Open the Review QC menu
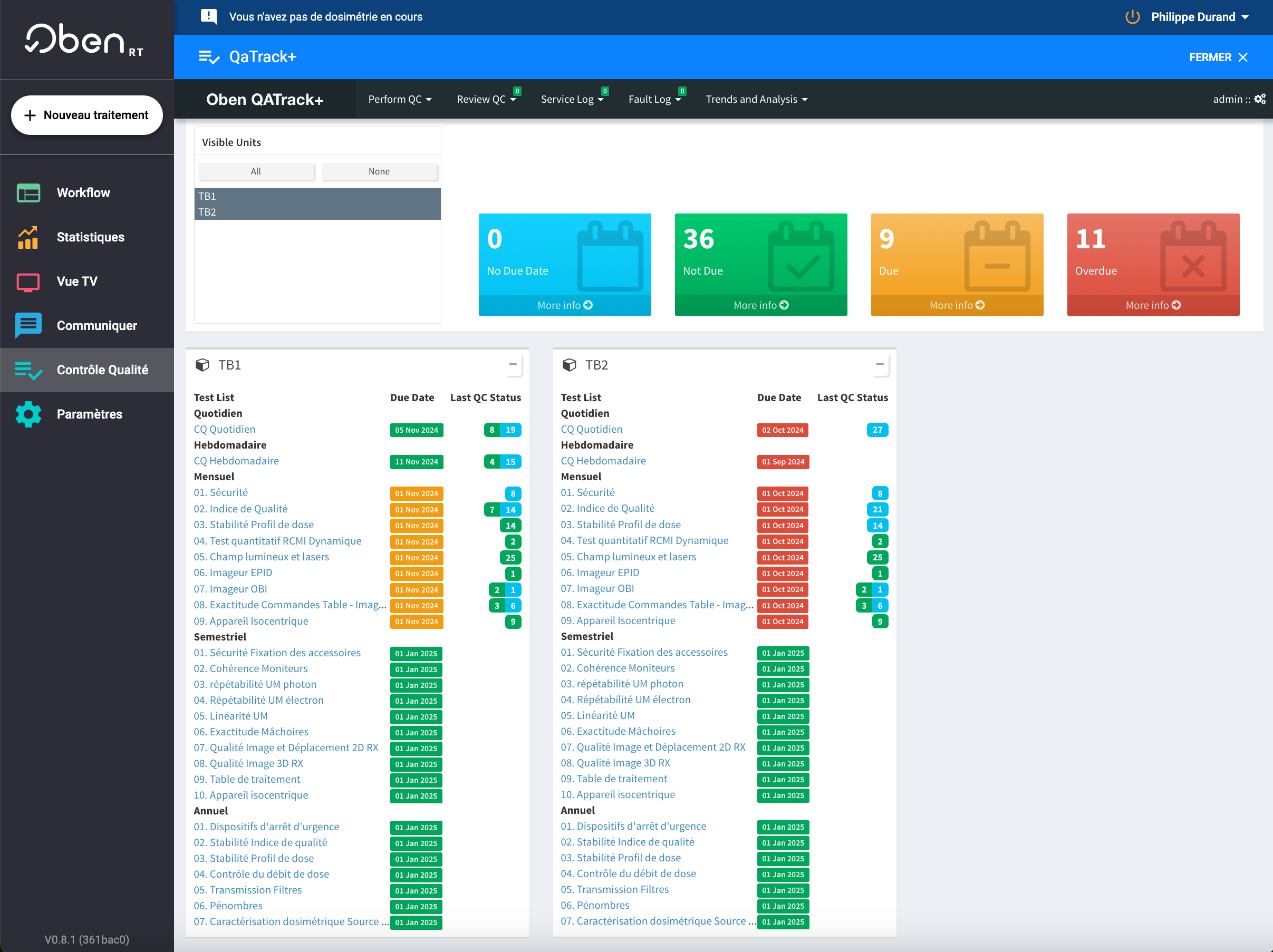Viewport: 1273px width, 952px height. tap(485, 99)
